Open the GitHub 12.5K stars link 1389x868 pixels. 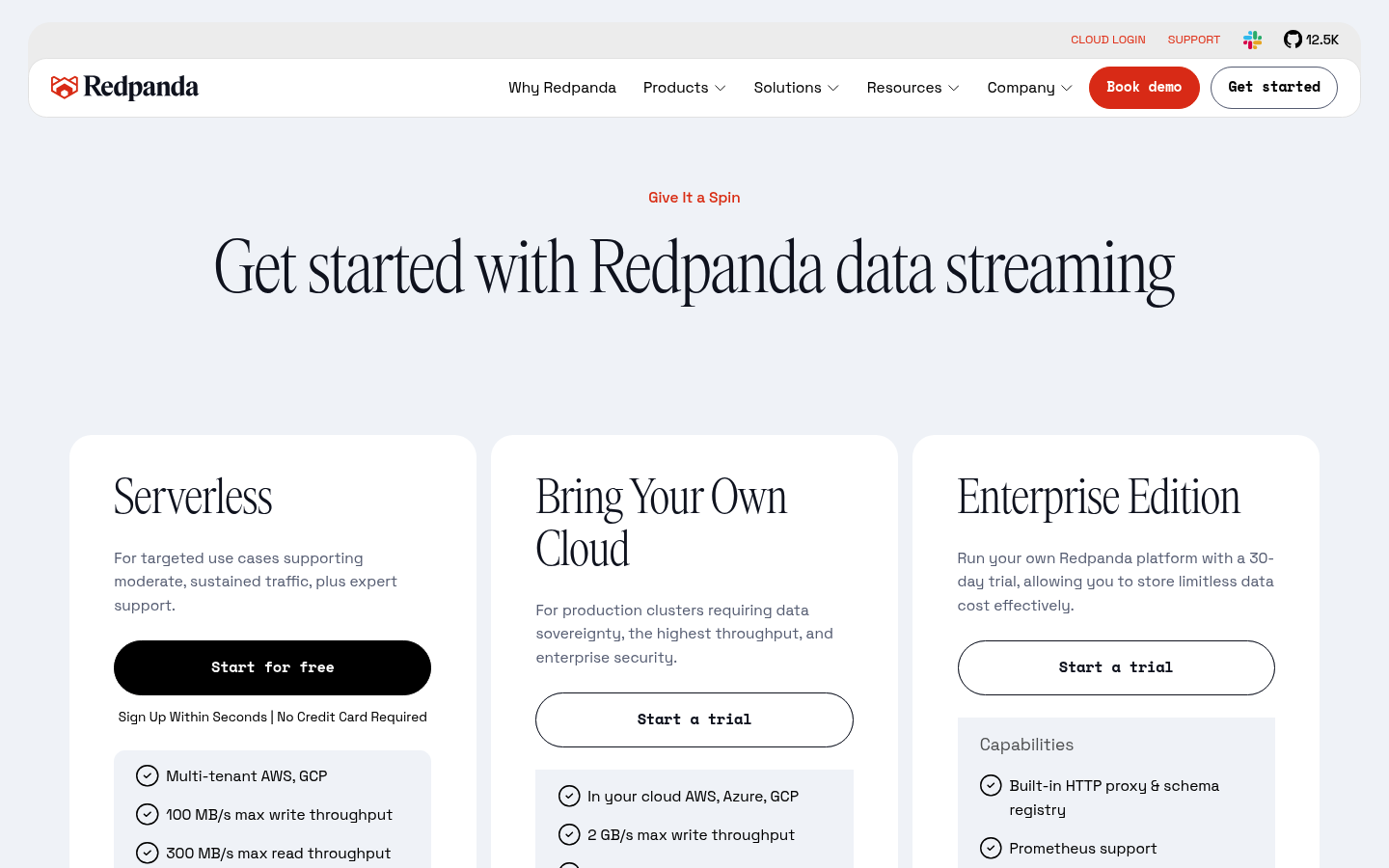[x=1311, y=40]
